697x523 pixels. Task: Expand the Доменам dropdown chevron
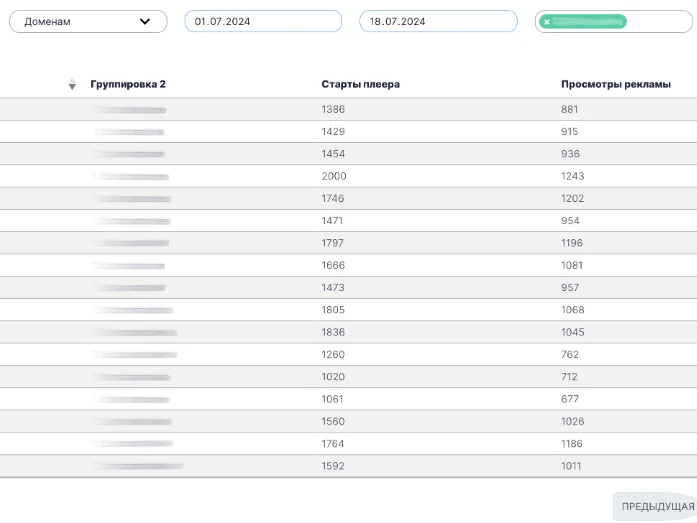pos(145,21)
